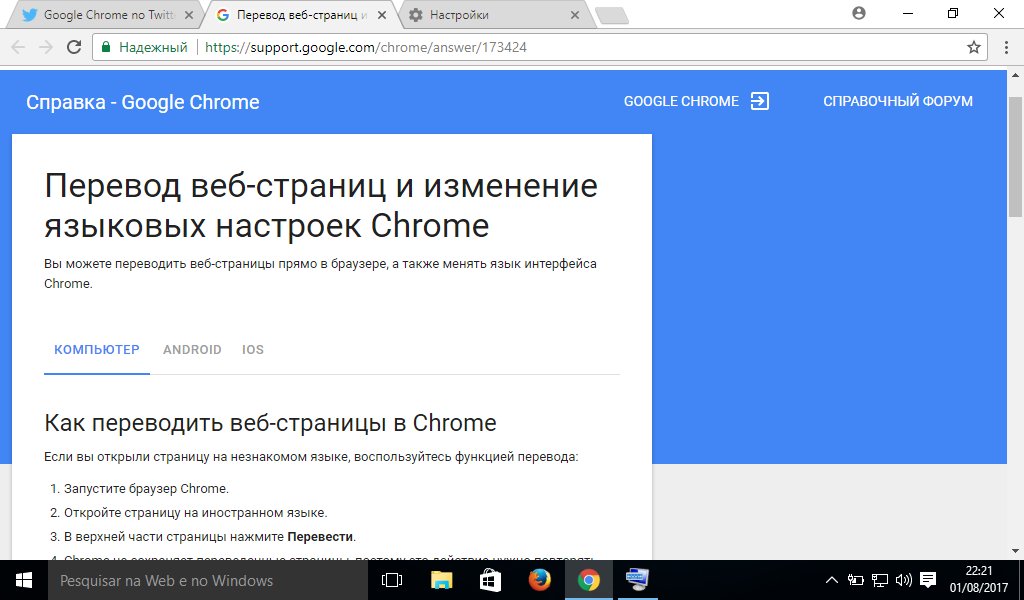Click the battery power tray icon
This screenshot has width=1024, height=600.
coord(855,580)
